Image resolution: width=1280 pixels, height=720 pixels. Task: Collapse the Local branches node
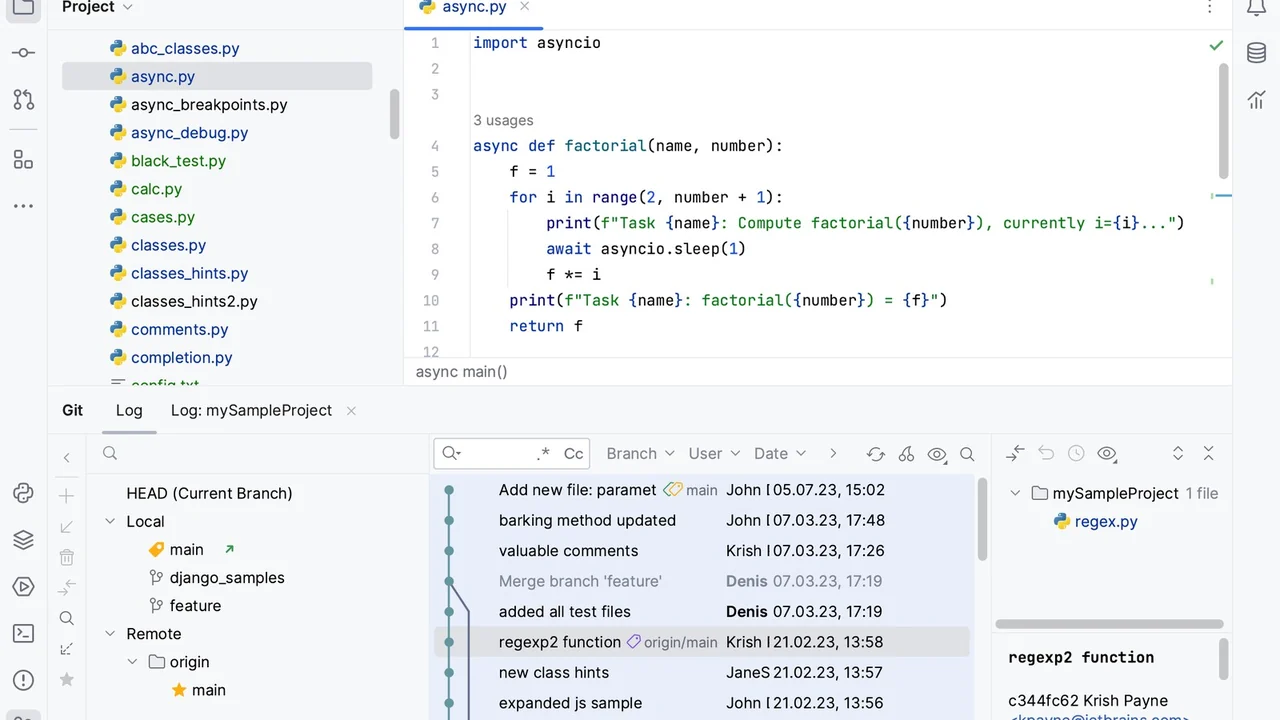(x=110, y=522)
